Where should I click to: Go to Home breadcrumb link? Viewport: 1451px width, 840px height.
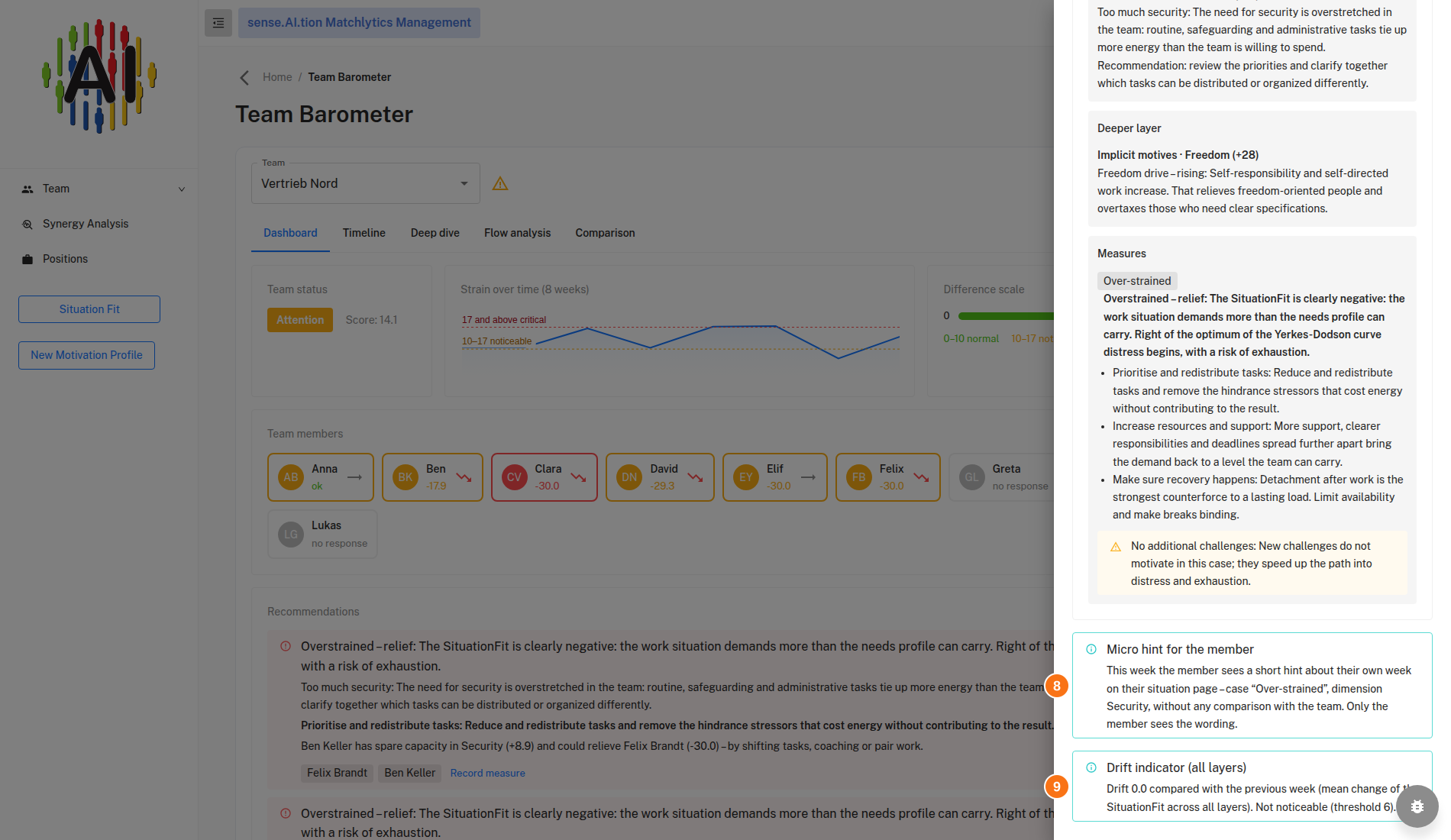pos(277,77)
